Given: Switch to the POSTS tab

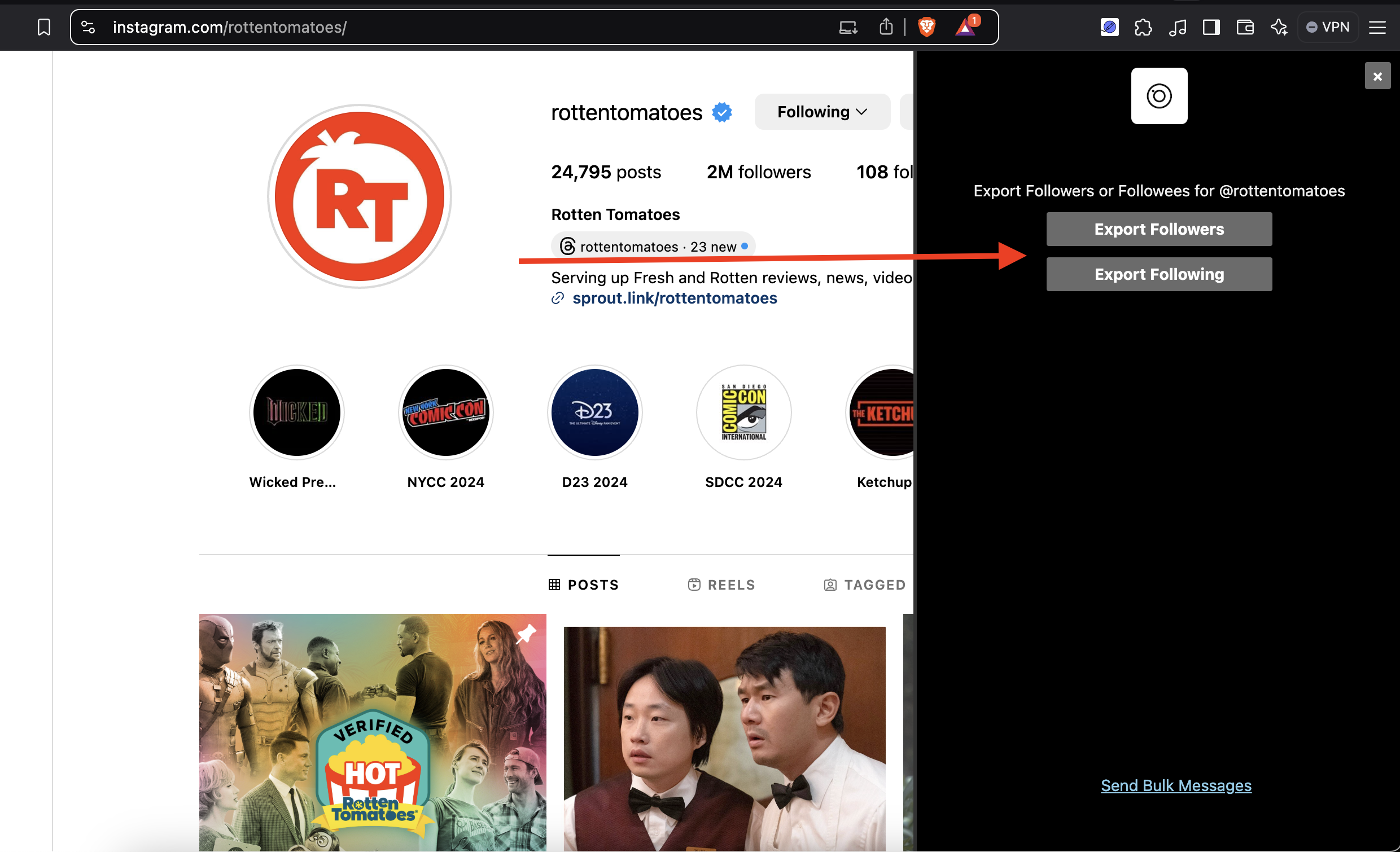Looking at the screenshot, I should point(584,585).
